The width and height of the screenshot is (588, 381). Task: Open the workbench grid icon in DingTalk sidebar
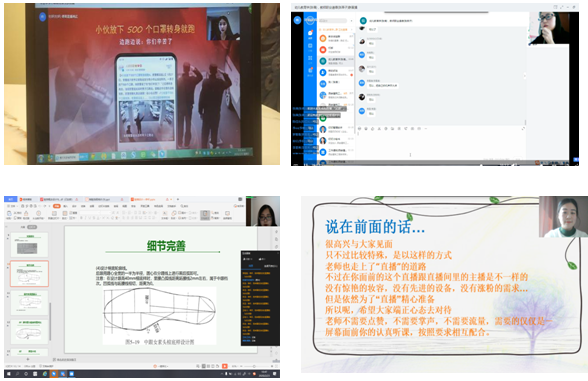[x=310, y=58]
